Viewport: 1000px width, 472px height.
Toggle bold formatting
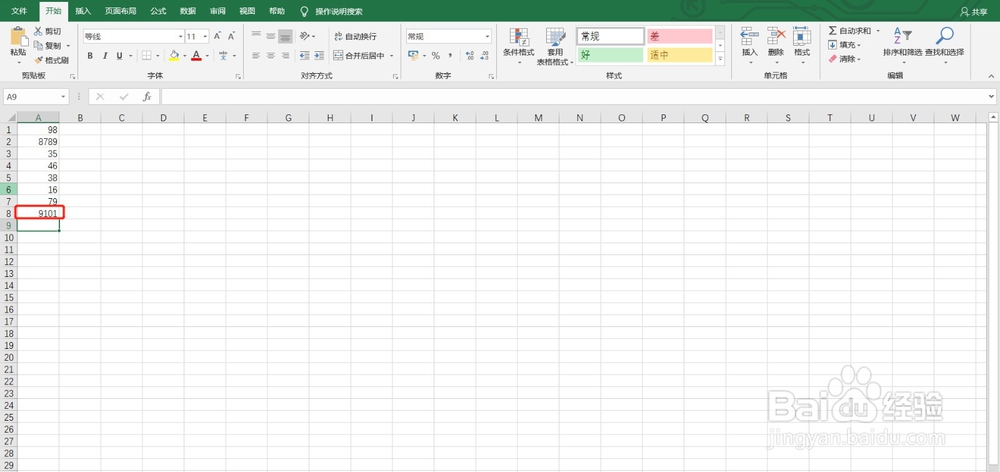click(x=90, y=56)
